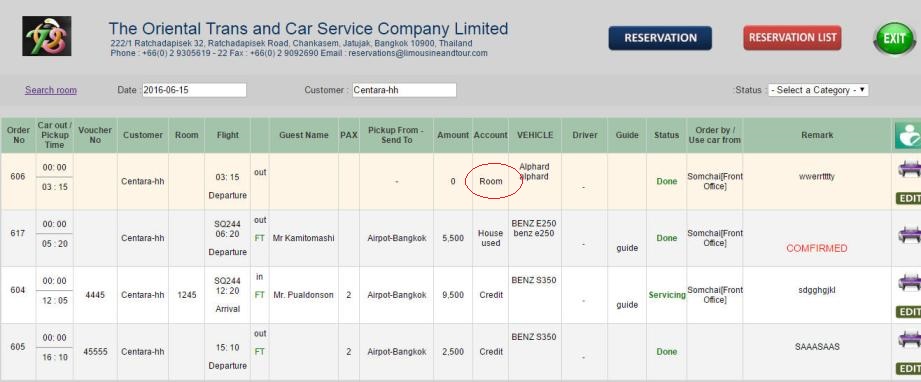
Task: Click the green EXIT icon
Action: [x=895, y=39]
